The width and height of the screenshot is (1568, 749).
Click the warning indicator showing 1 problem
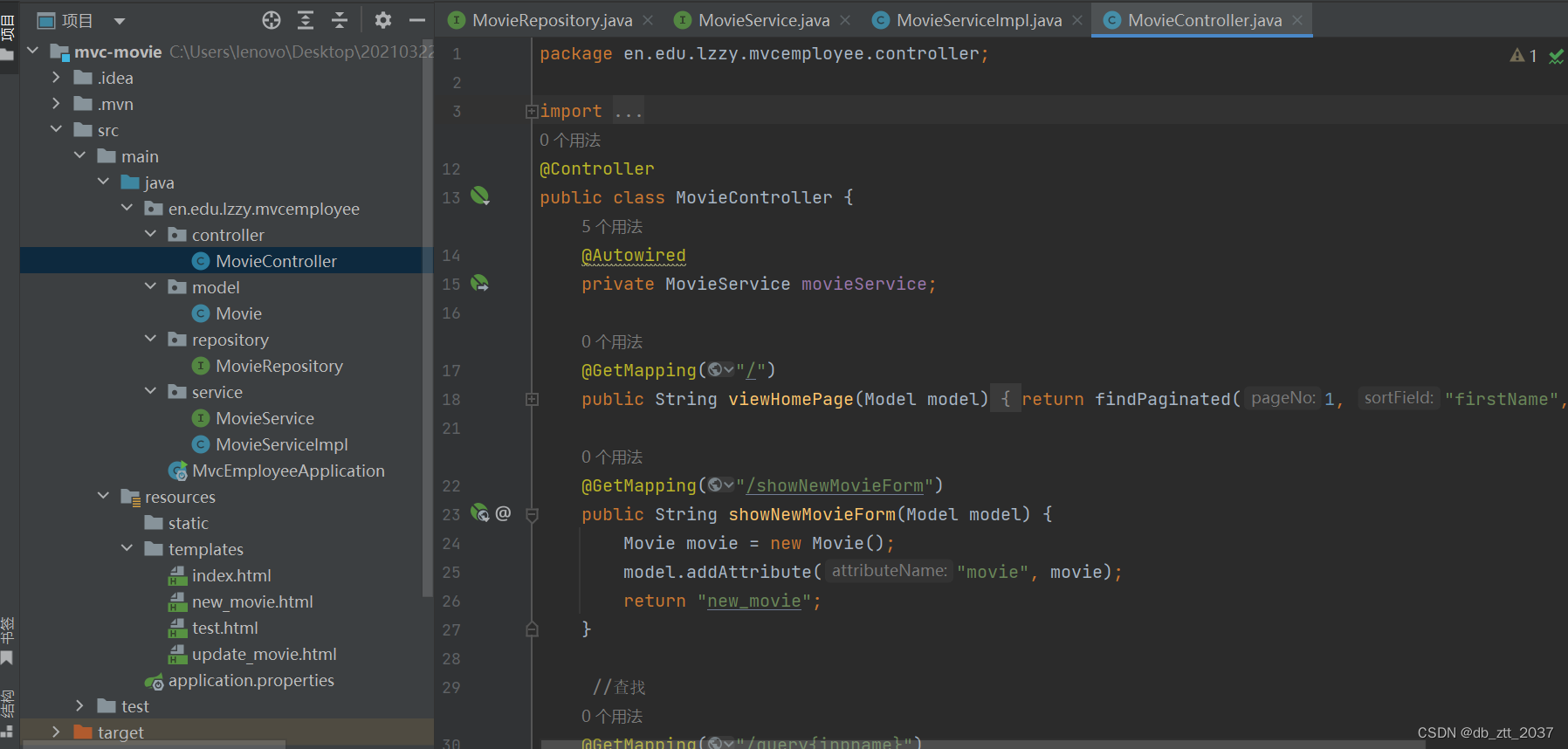pyautogui.click(x=1523, y=56)
